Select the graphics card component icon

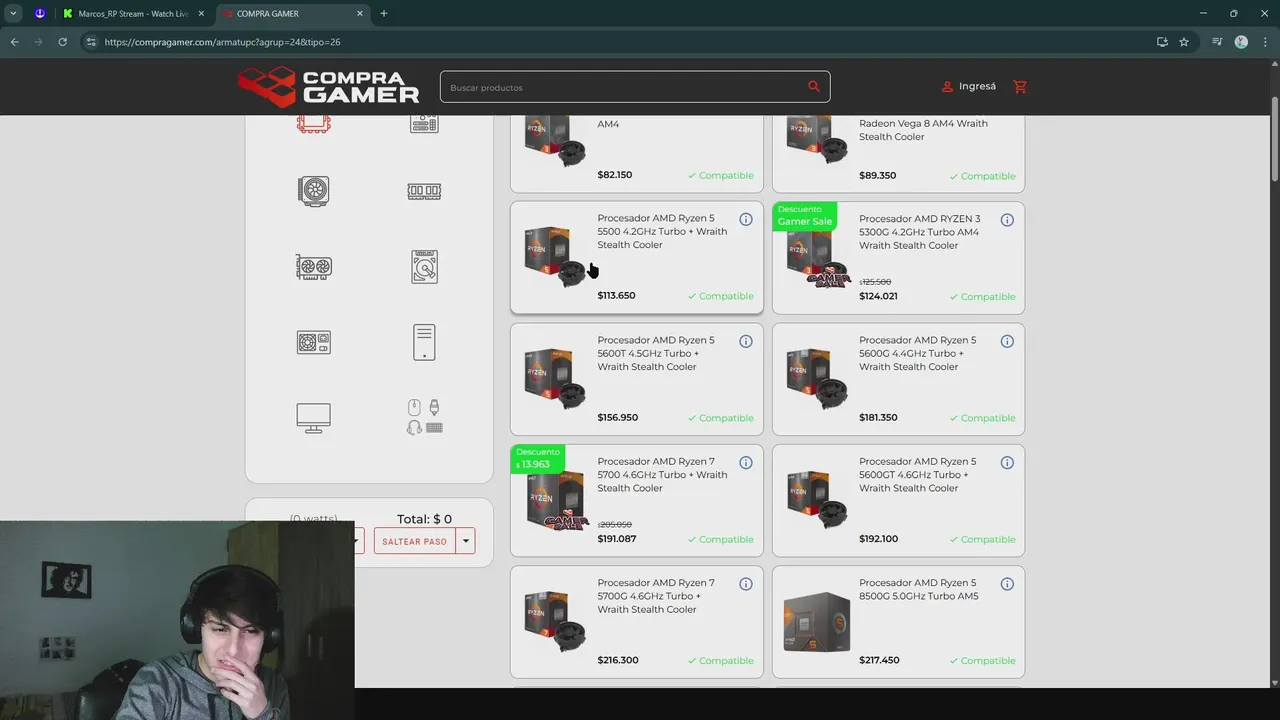pyautogui.click(x=313, y=267)
